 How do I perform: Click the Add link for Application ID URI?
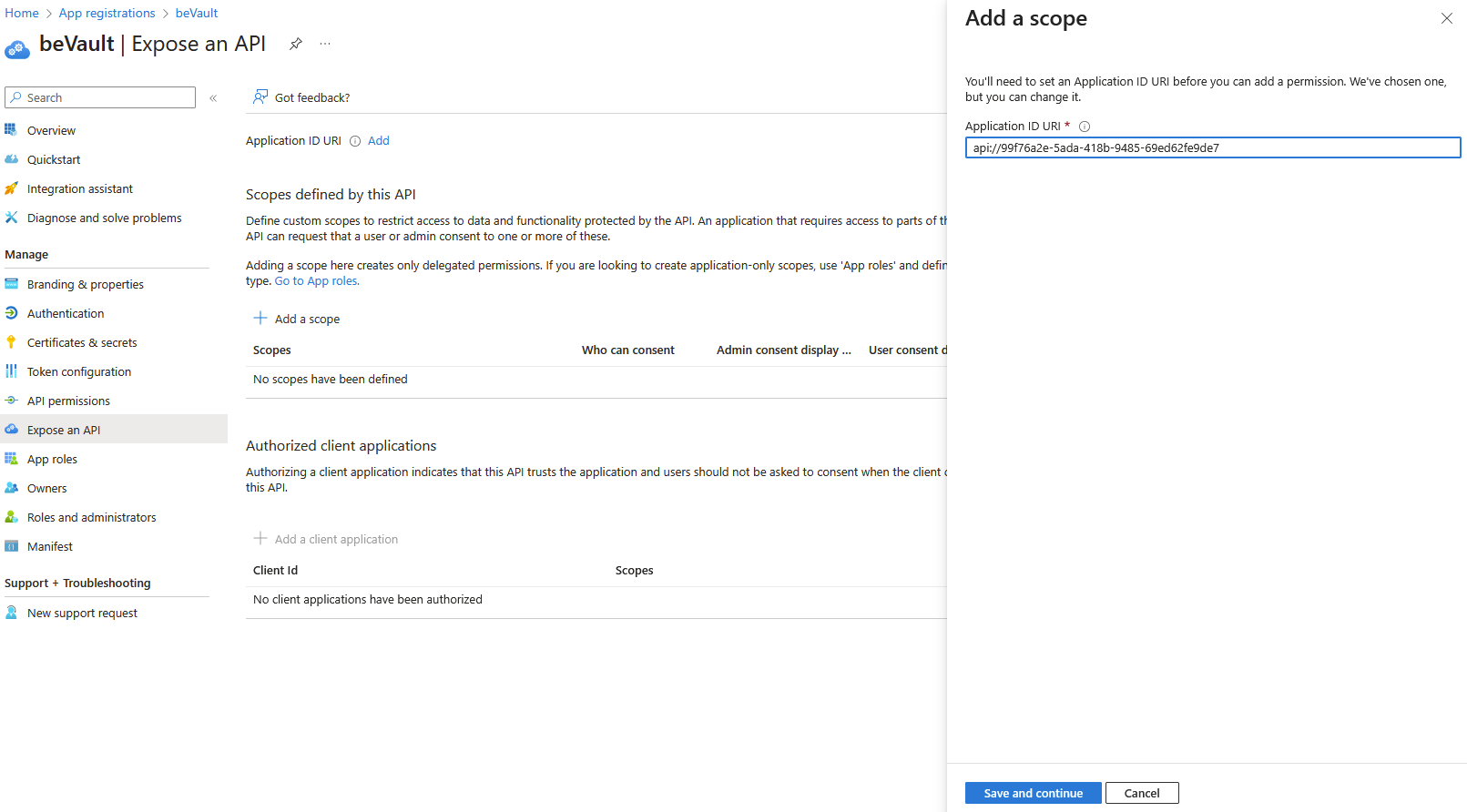pos(378,141)
